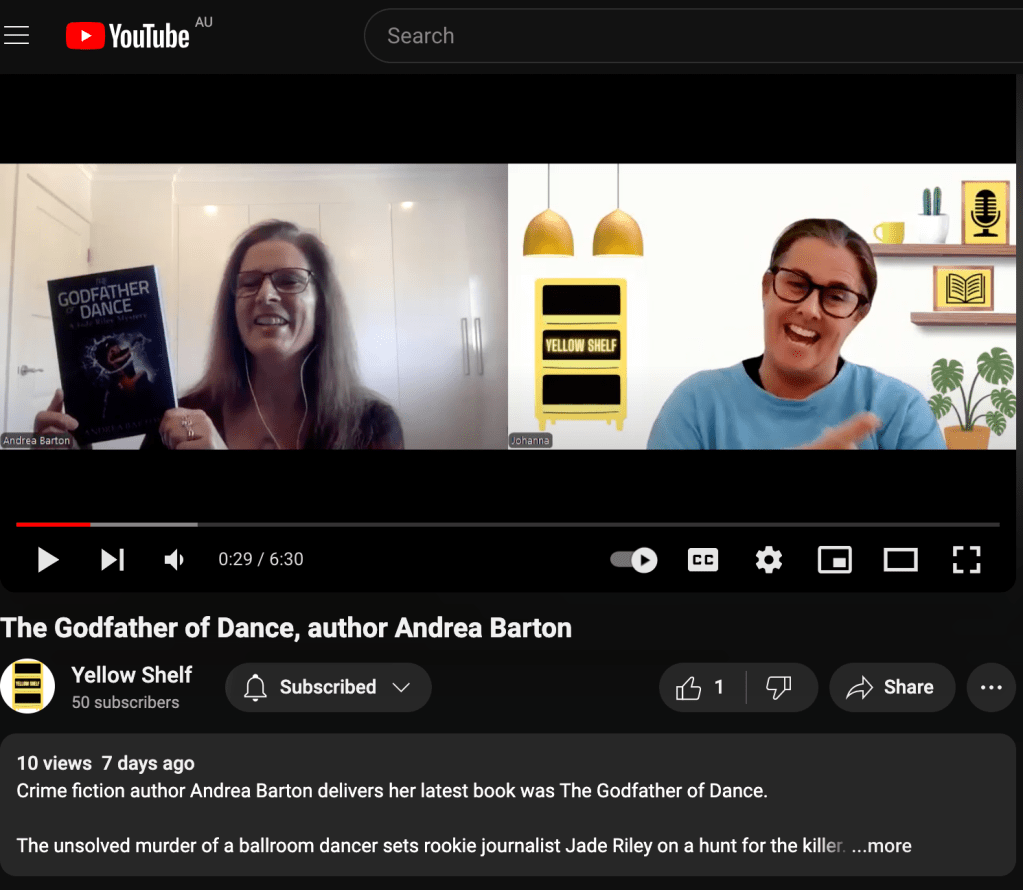
Task: Toggle closed captions on
Action: pyautogui.click(x=703, y=560)
